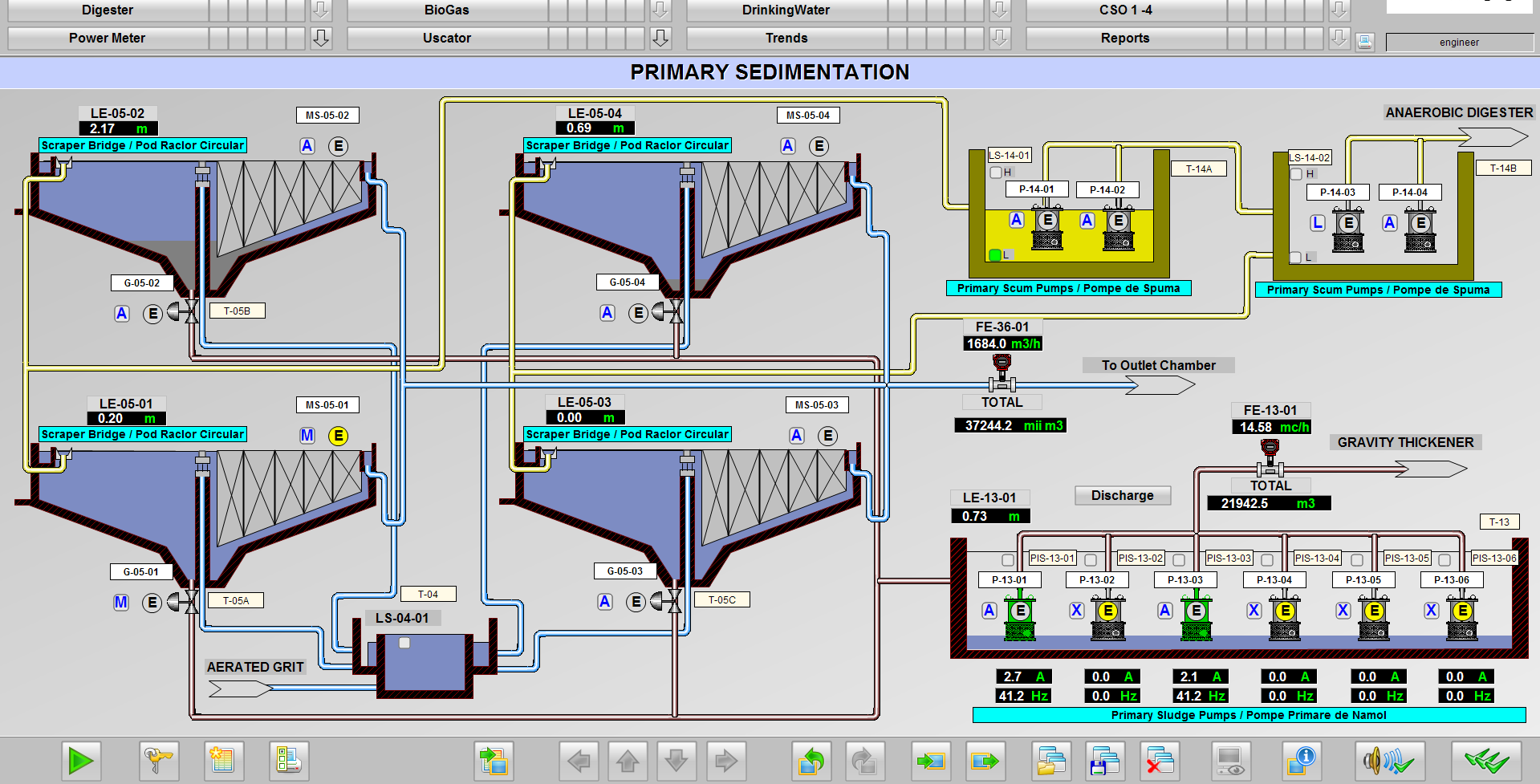The width and height of the screenshot is (1540, 784).
Task: Open the new note list icon
Action: click(x=222, y=760)
